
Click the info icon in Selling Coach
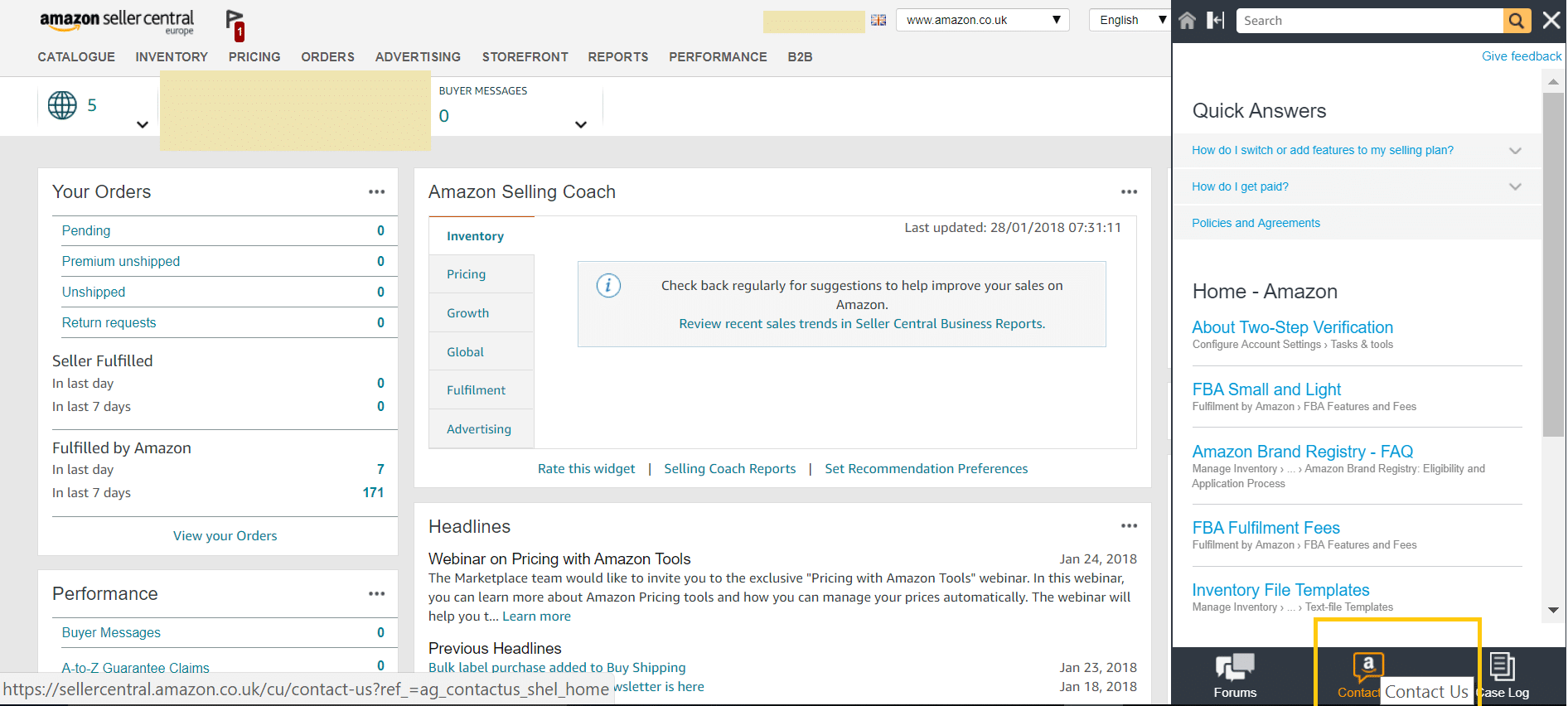(x=608, y=286)
